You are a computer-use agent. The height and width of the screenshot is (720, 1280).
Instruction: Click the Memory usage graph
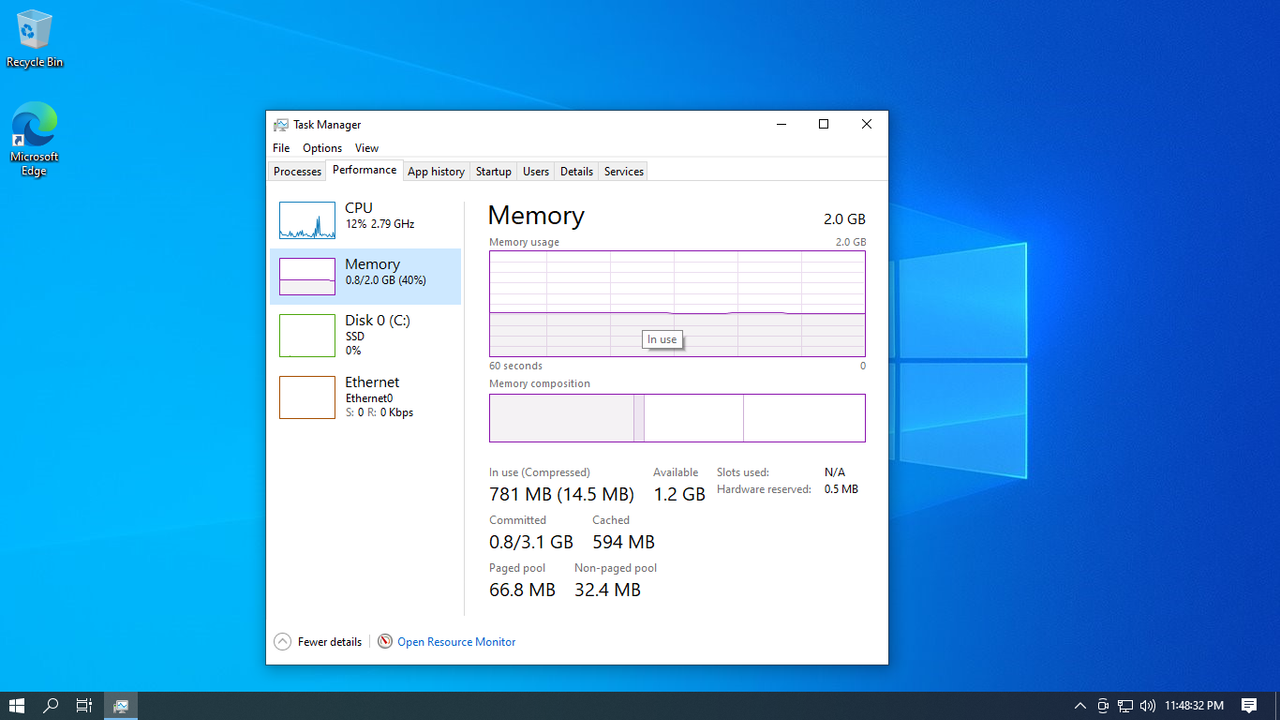tap(677, 303)
